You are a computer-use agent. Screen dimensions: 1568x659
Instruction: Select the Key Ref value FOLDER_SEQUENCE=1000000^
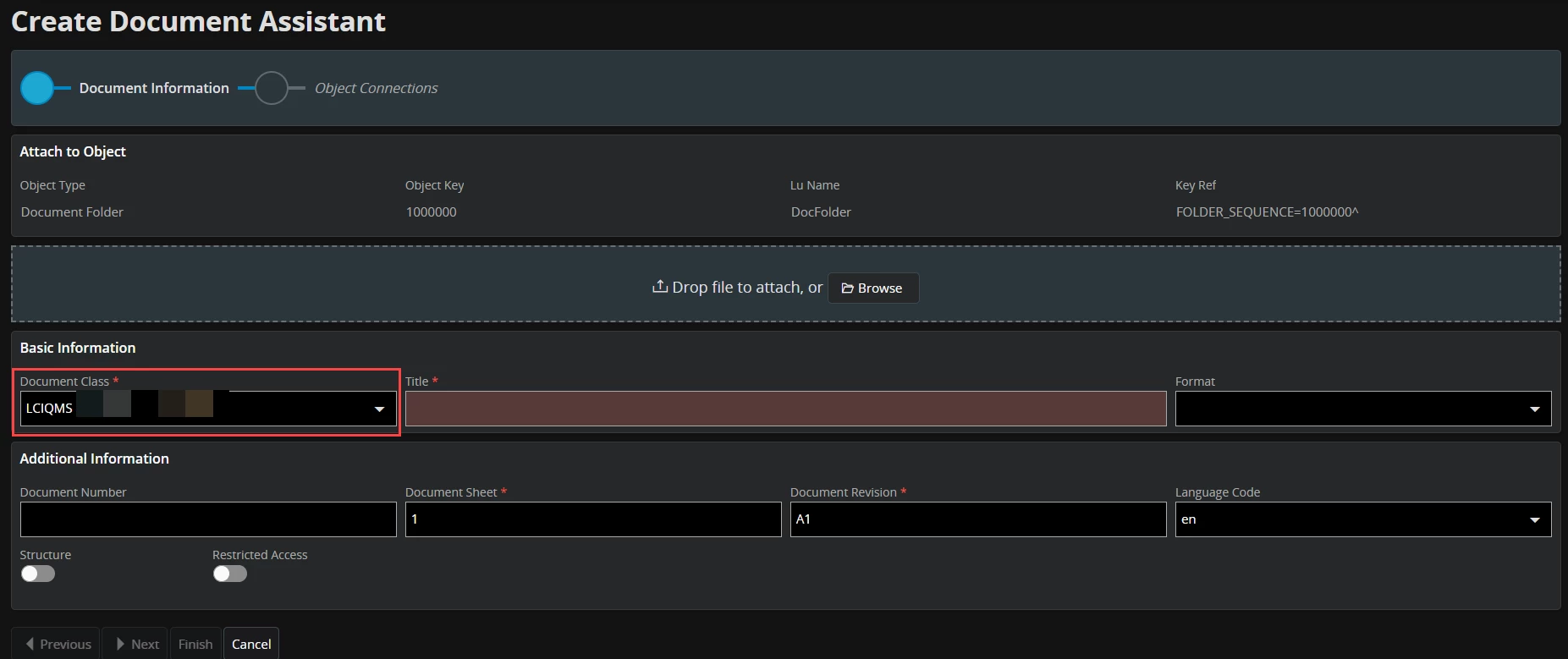click(1267, 212)
